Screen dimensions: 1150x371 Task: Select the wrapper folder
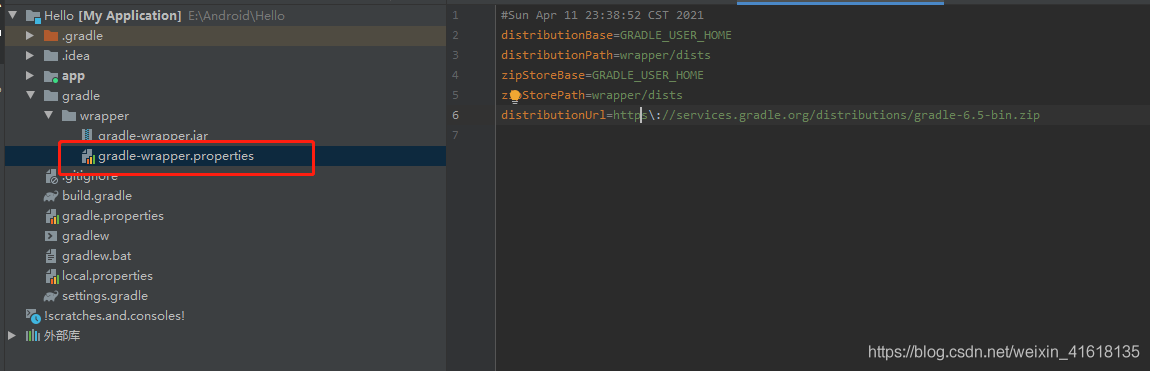click(104, 116)
